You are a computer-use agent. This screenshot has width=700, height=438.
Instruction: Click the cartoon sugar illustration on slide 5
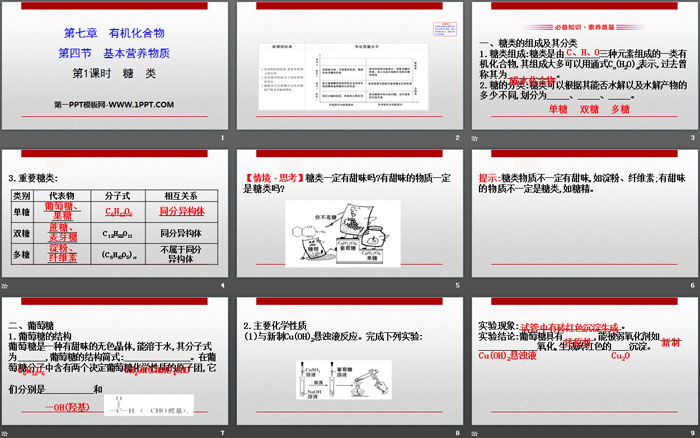pos(343,234)
